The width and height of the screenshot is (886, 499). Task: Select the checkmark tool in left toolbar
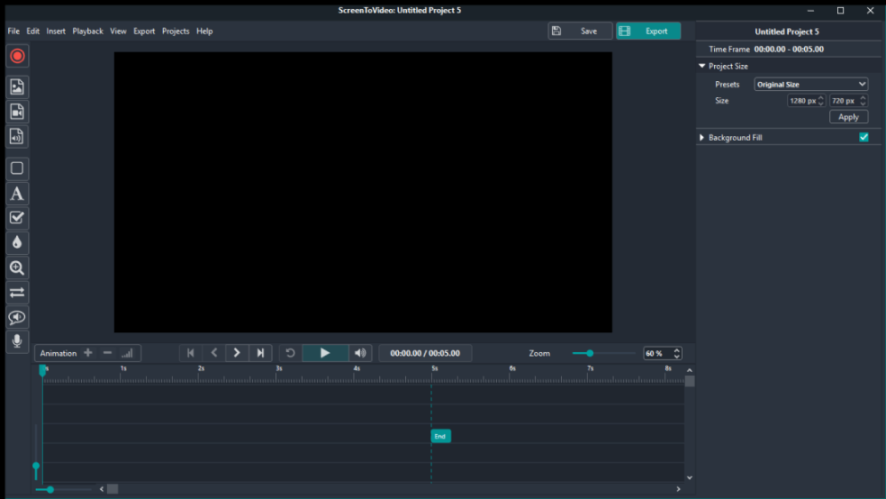pyautogui.click(x=17, y=218)
